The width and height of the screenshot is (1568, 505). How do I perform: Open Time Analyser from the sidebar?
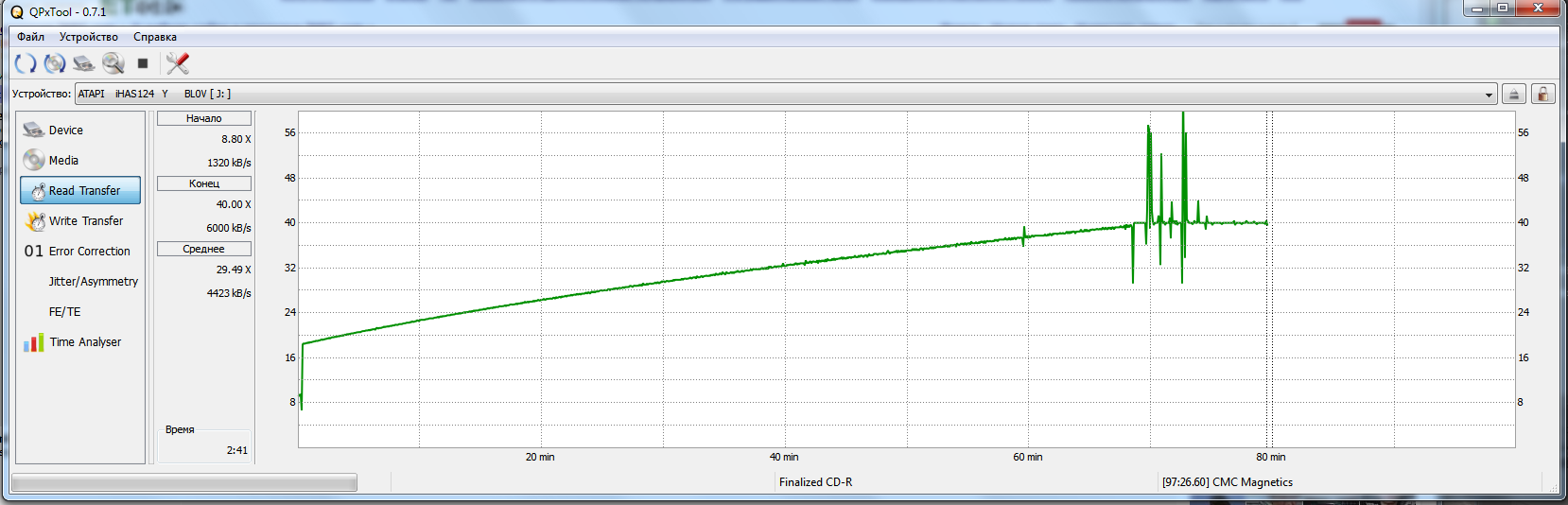tap(85, 342)
